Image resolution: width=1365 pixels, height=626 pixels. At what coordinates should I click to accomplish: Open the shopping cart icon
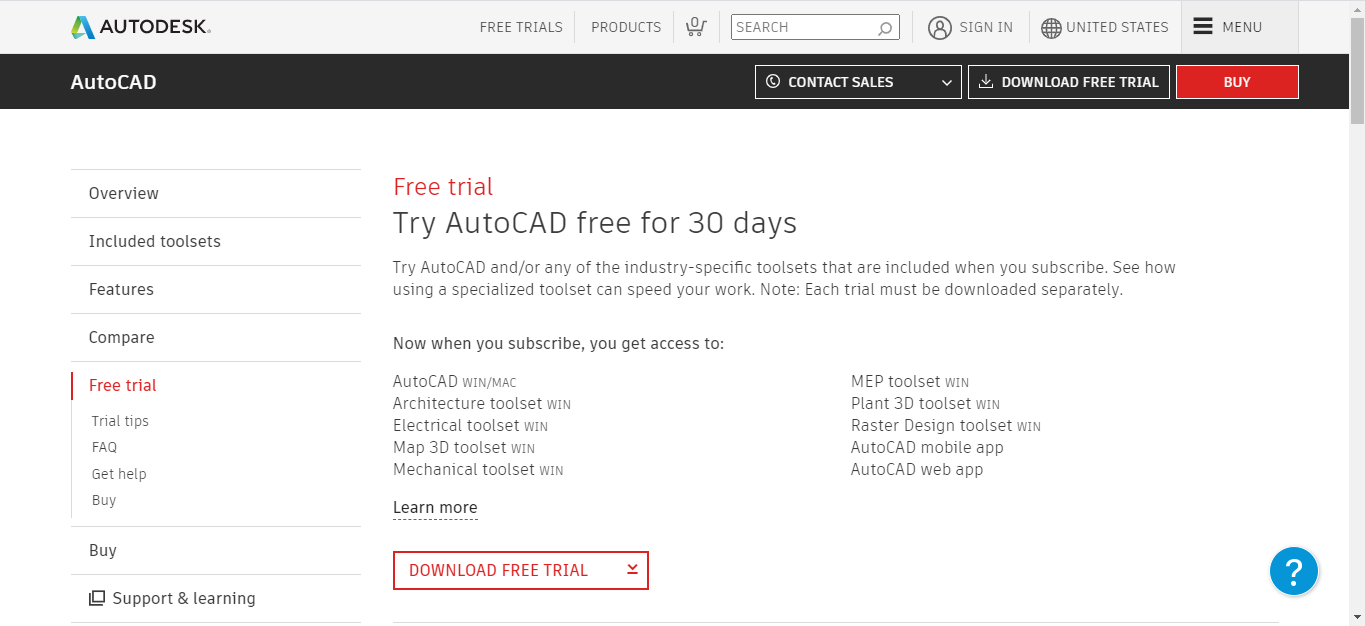[696, 27]
